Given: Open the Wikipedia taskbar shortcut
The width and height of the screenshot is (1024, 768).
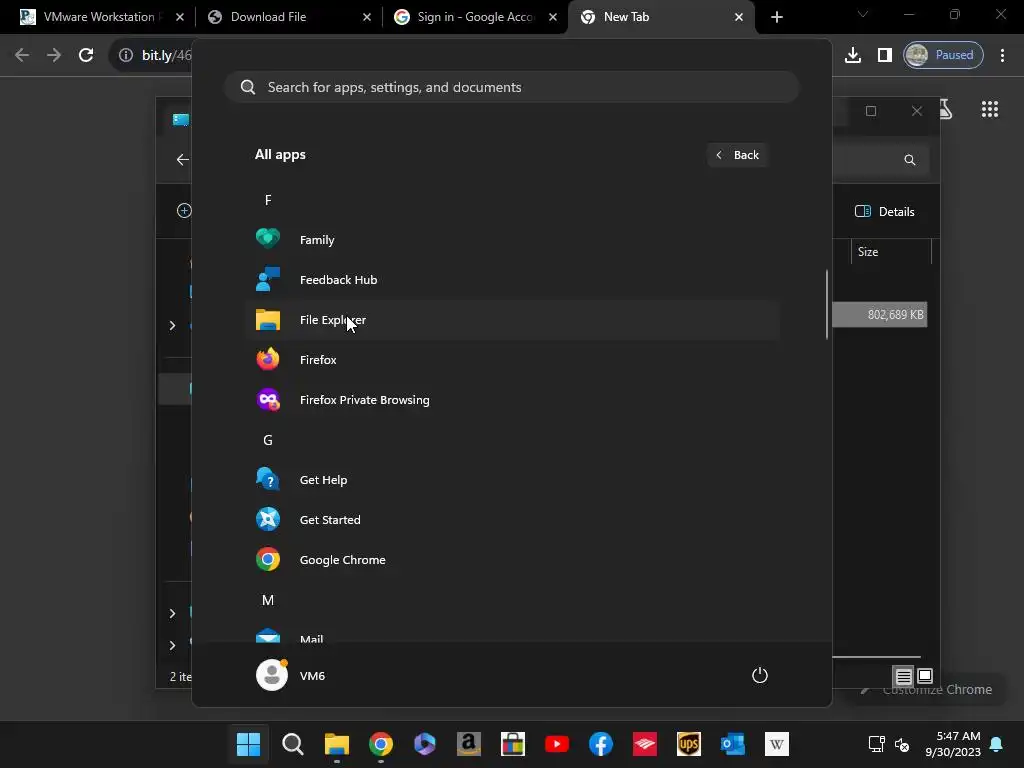Looking at the screenshot, I should (x=777, y=744).
